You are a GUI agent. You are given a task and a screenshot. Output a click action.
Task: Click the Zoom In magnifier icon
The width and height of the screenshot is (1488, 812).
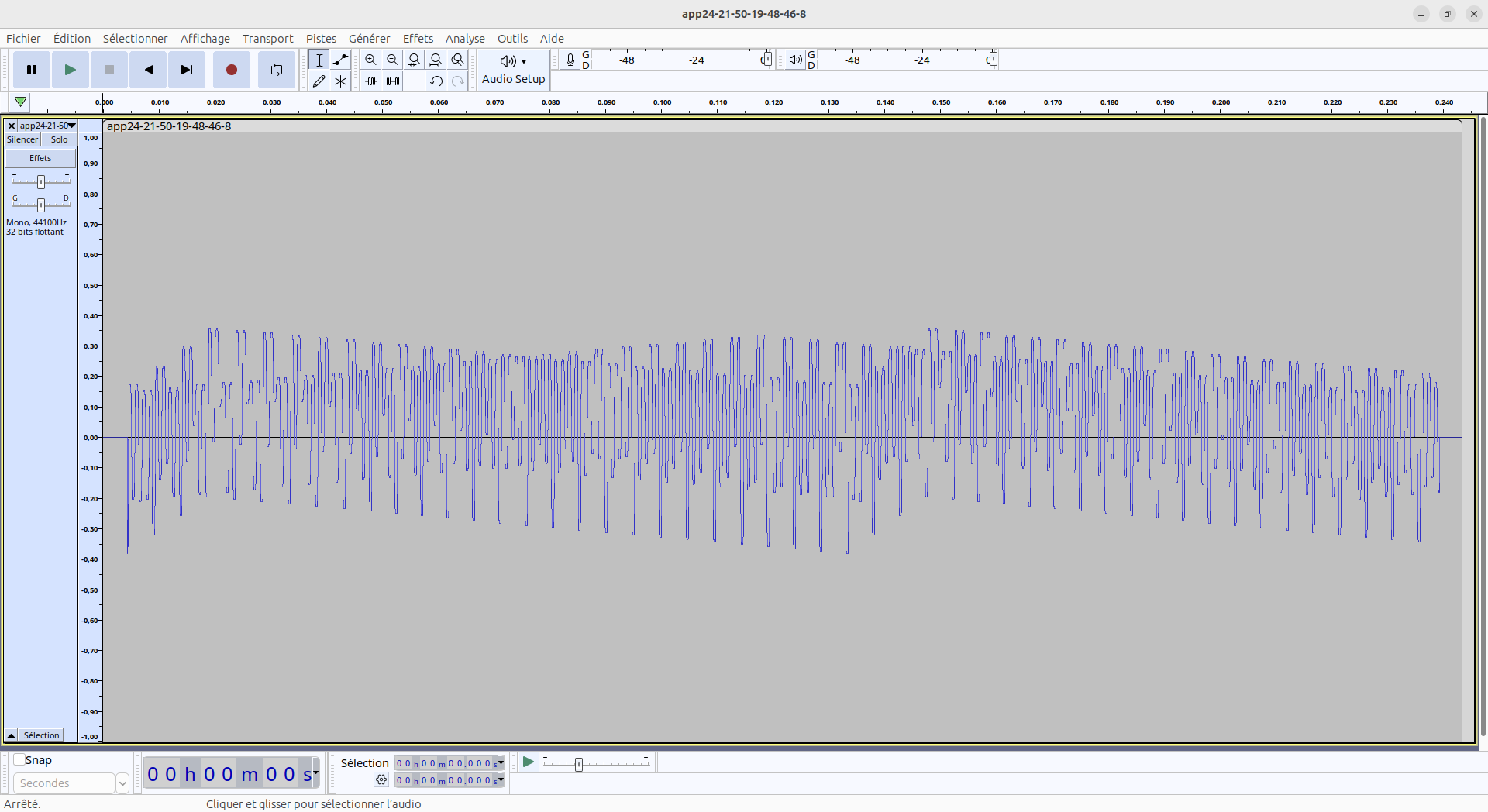(x=371, y=60)
